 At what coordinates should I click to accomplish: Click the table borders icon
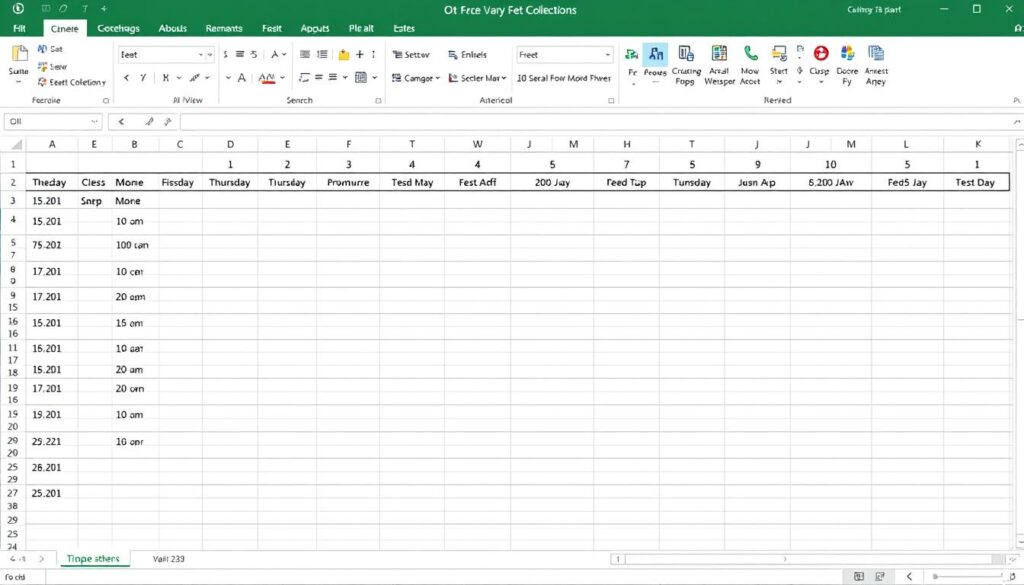pos(360,78)
